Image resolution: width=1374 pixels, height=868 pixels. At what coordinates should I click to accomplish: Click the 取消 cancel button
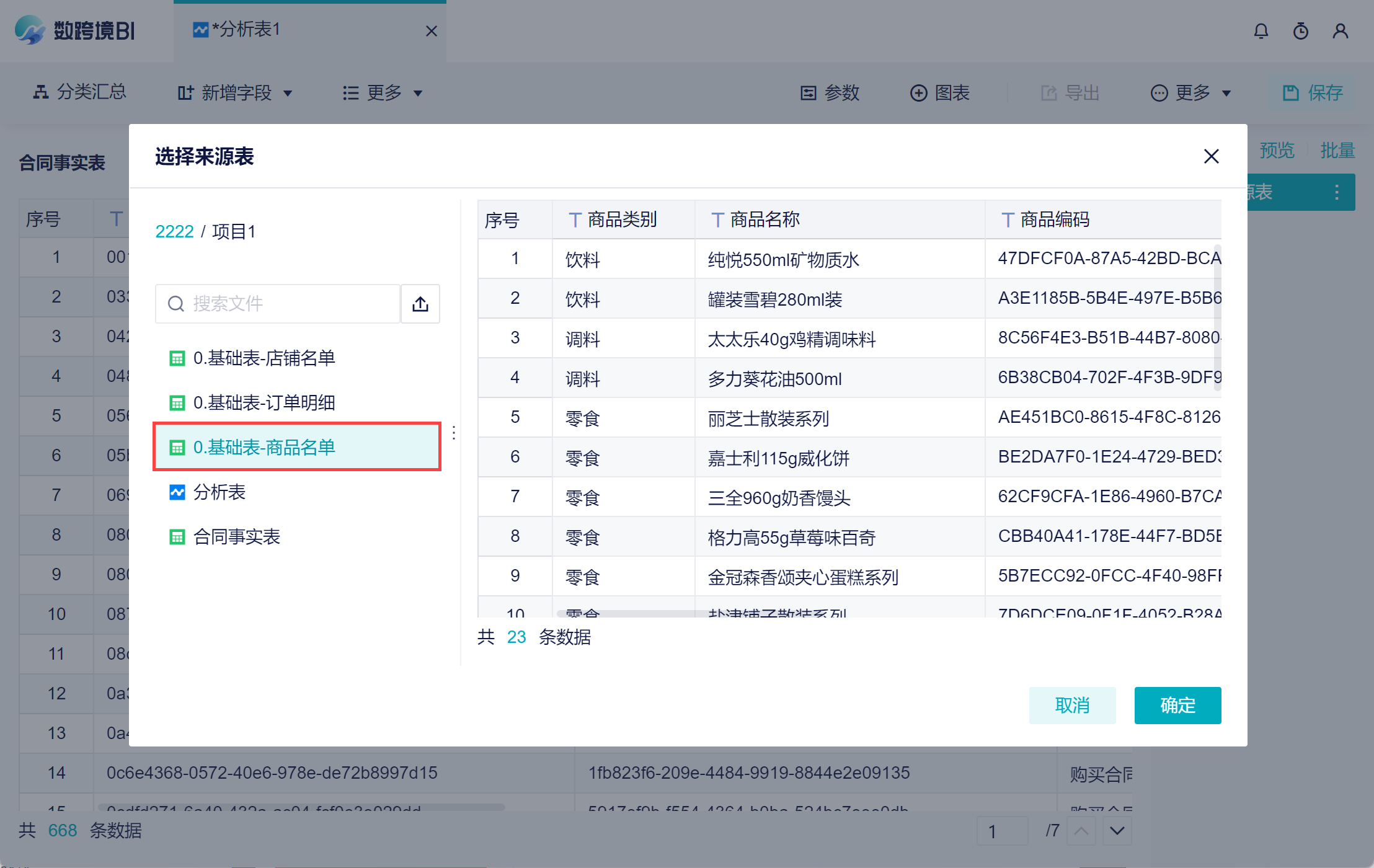[x=1072, y=706]
